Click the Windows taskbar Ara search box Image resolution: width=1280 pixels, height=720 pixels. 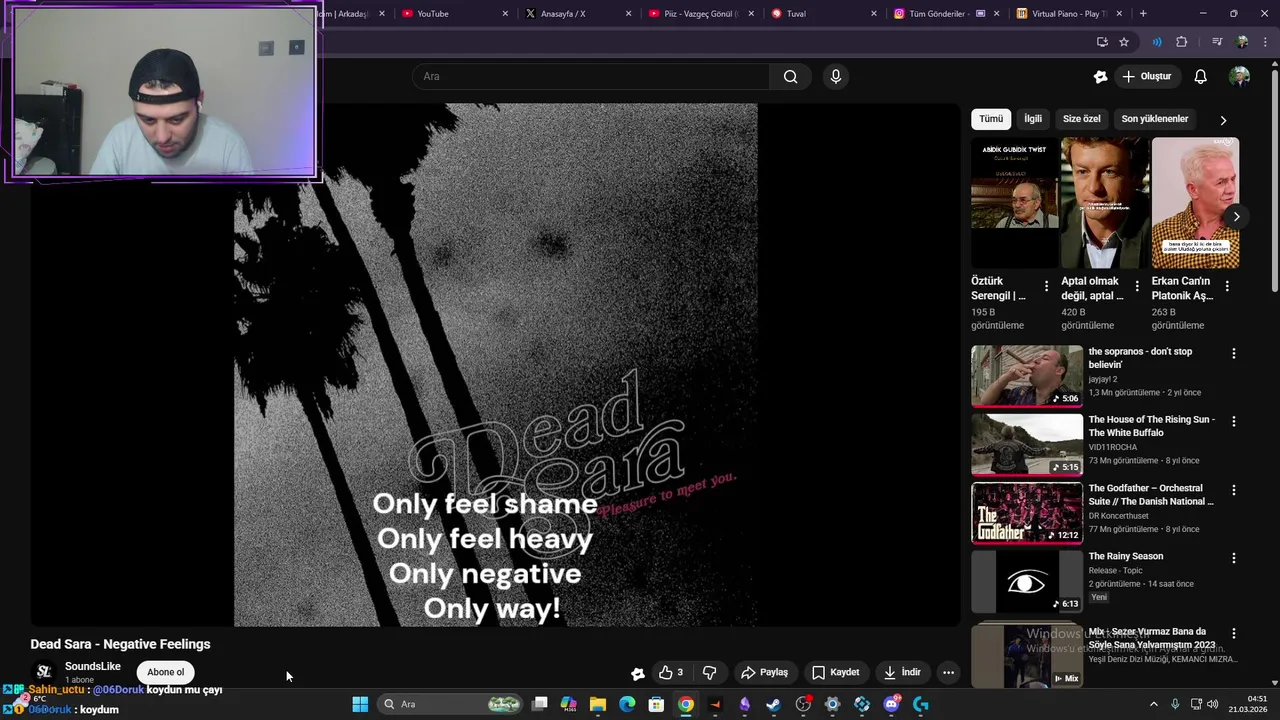pos(451,704)
